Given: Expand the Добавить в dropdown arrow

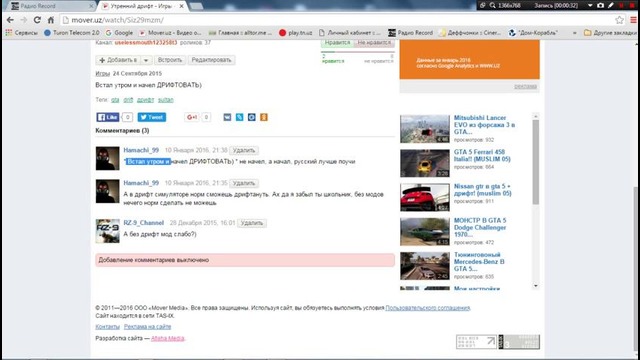Looking at the screenshot, I should click(x=146, y=60).
